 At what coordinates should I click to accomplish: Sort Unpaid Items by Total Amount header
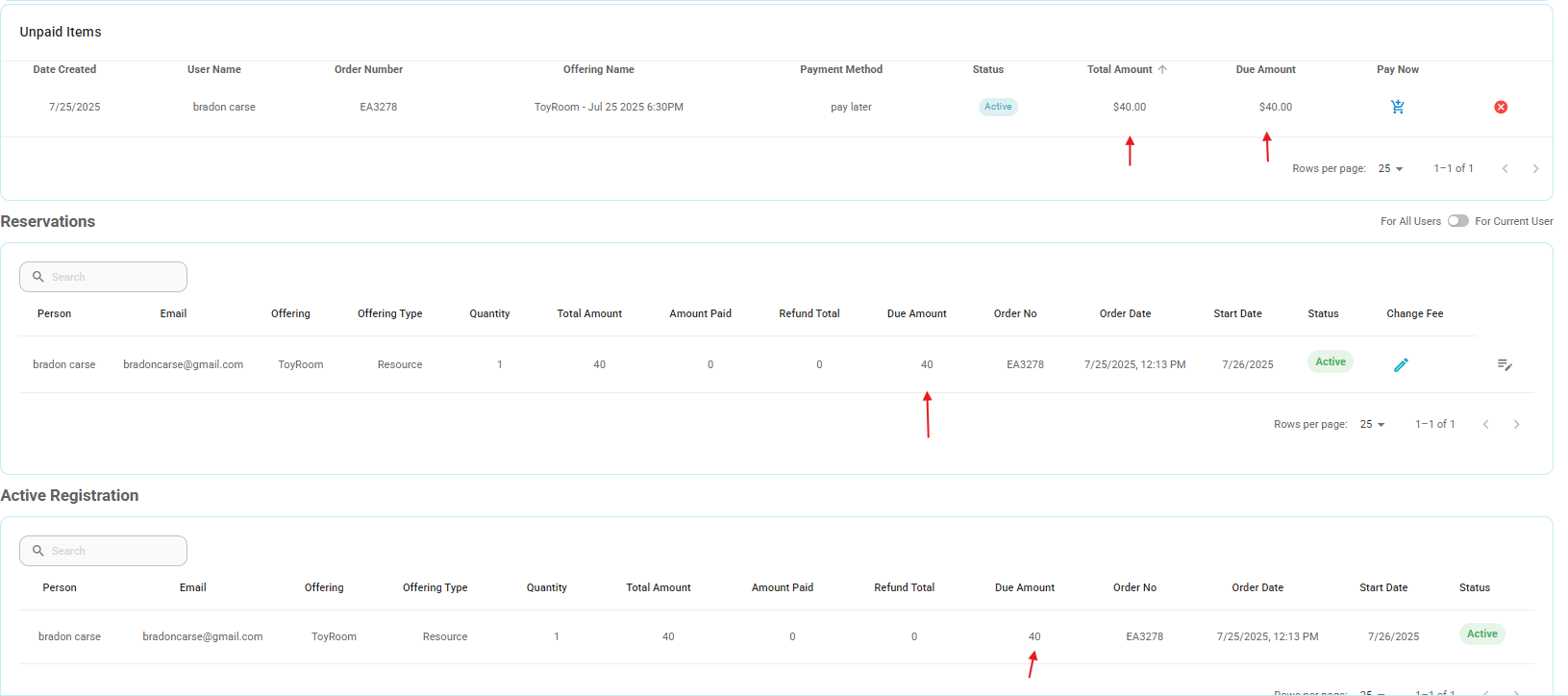pos(1119,69)
